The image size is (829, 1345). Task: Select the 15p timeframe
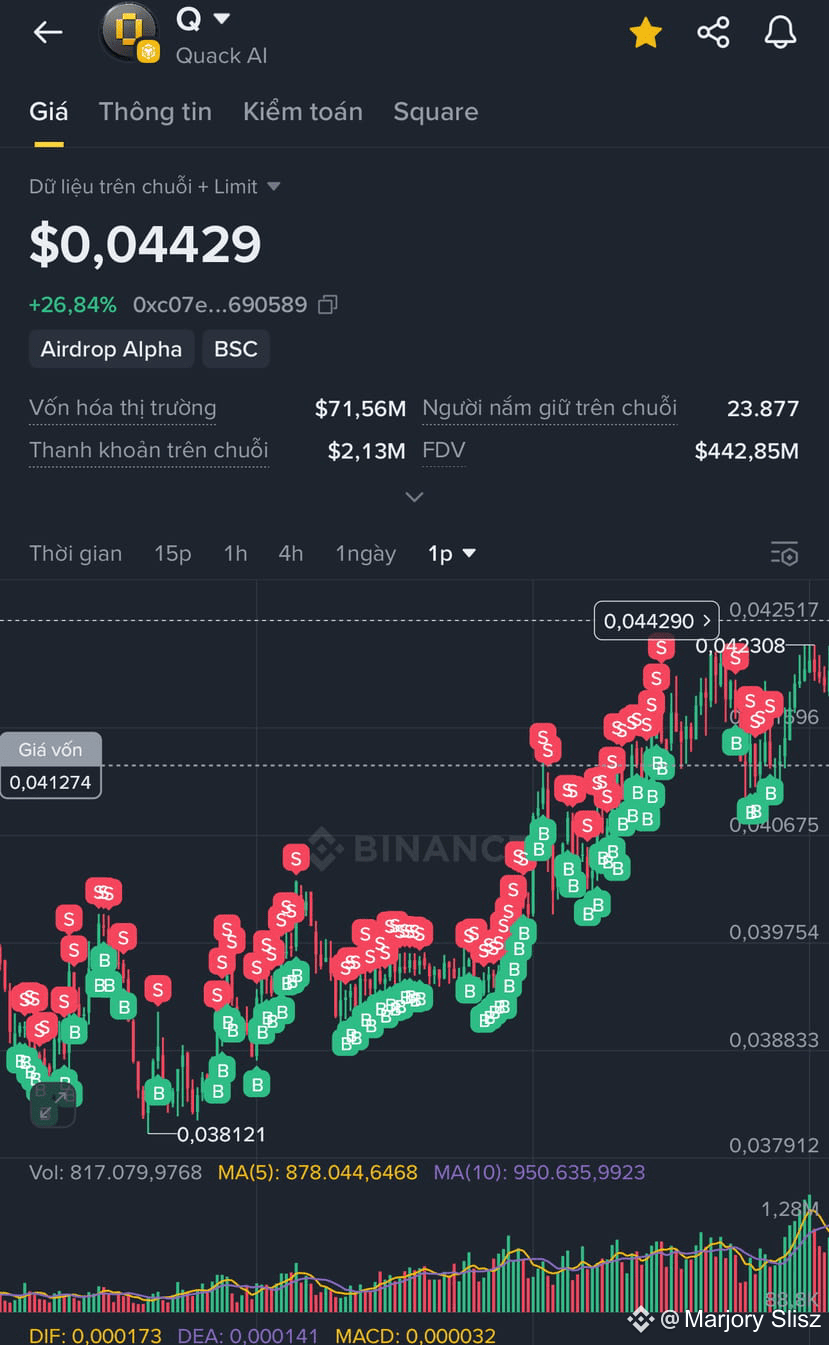pyautogui.click(x=172, y=553)
